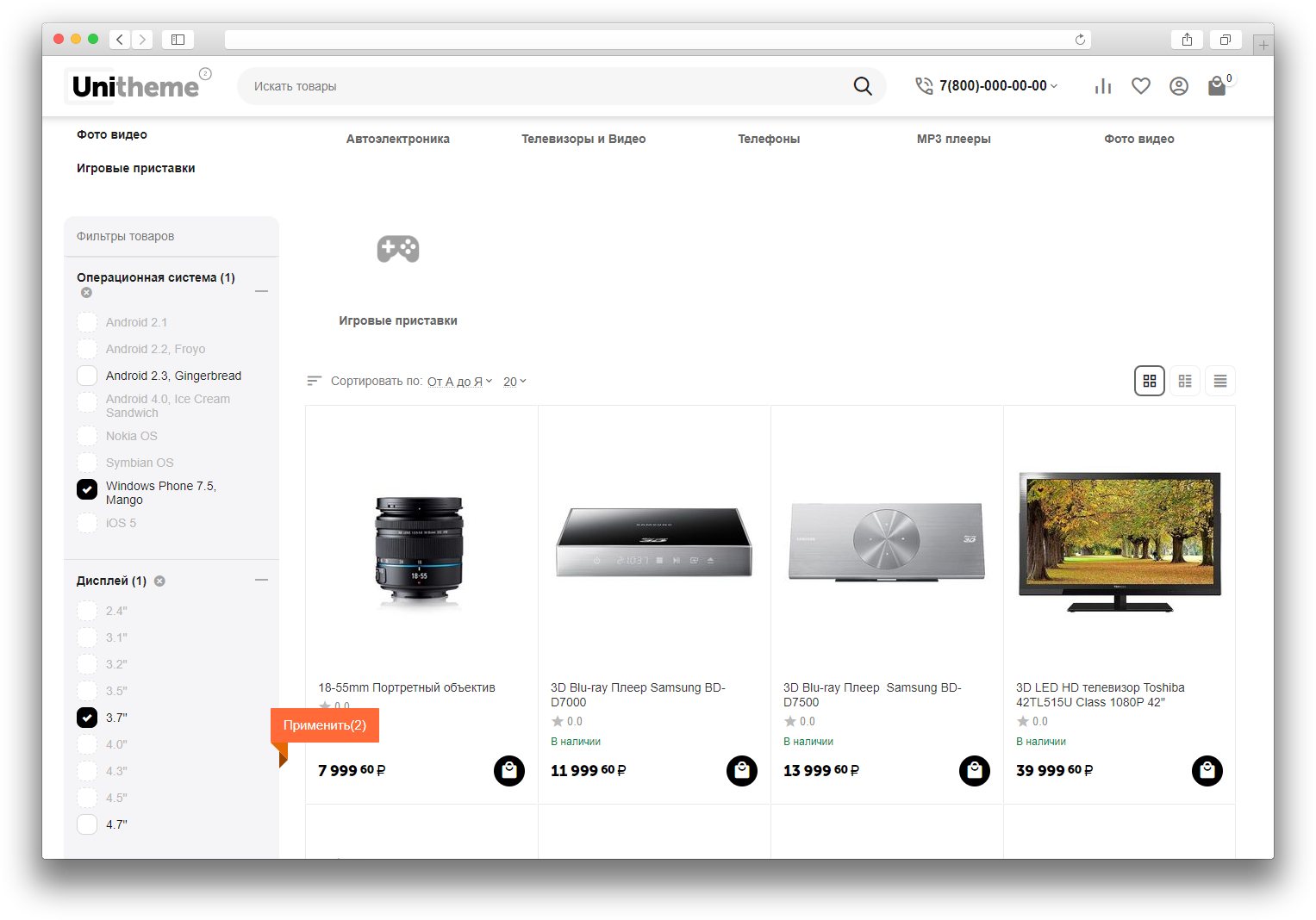
Task: Open the product comparison chart icon
Action: [1103, 86]
